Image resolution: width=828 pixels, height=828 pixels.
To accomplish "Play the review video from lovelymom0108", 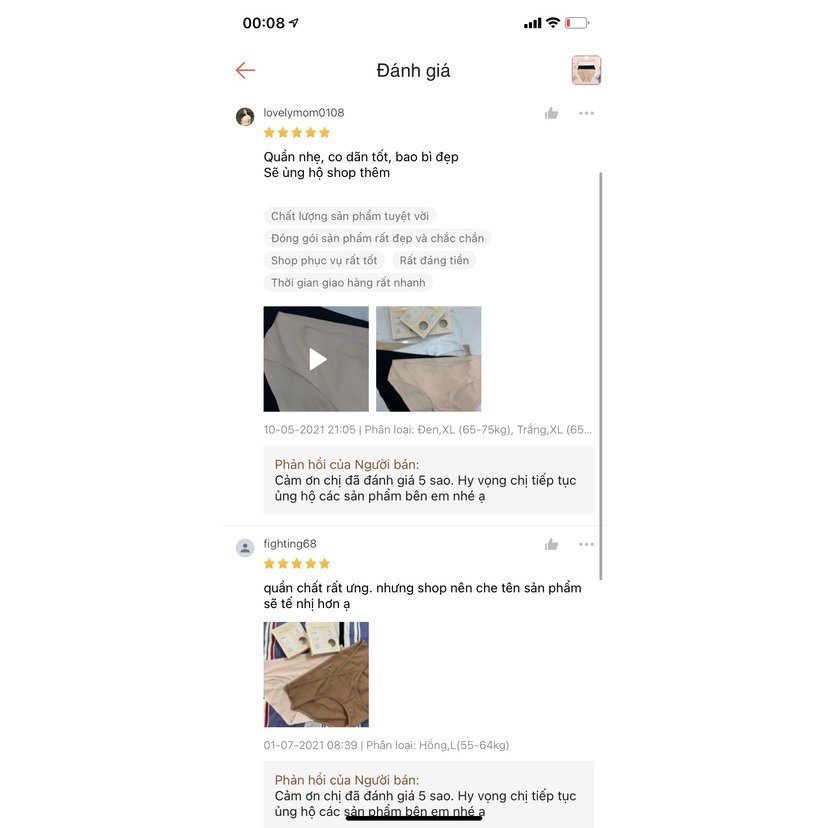I will coord(316,359).
